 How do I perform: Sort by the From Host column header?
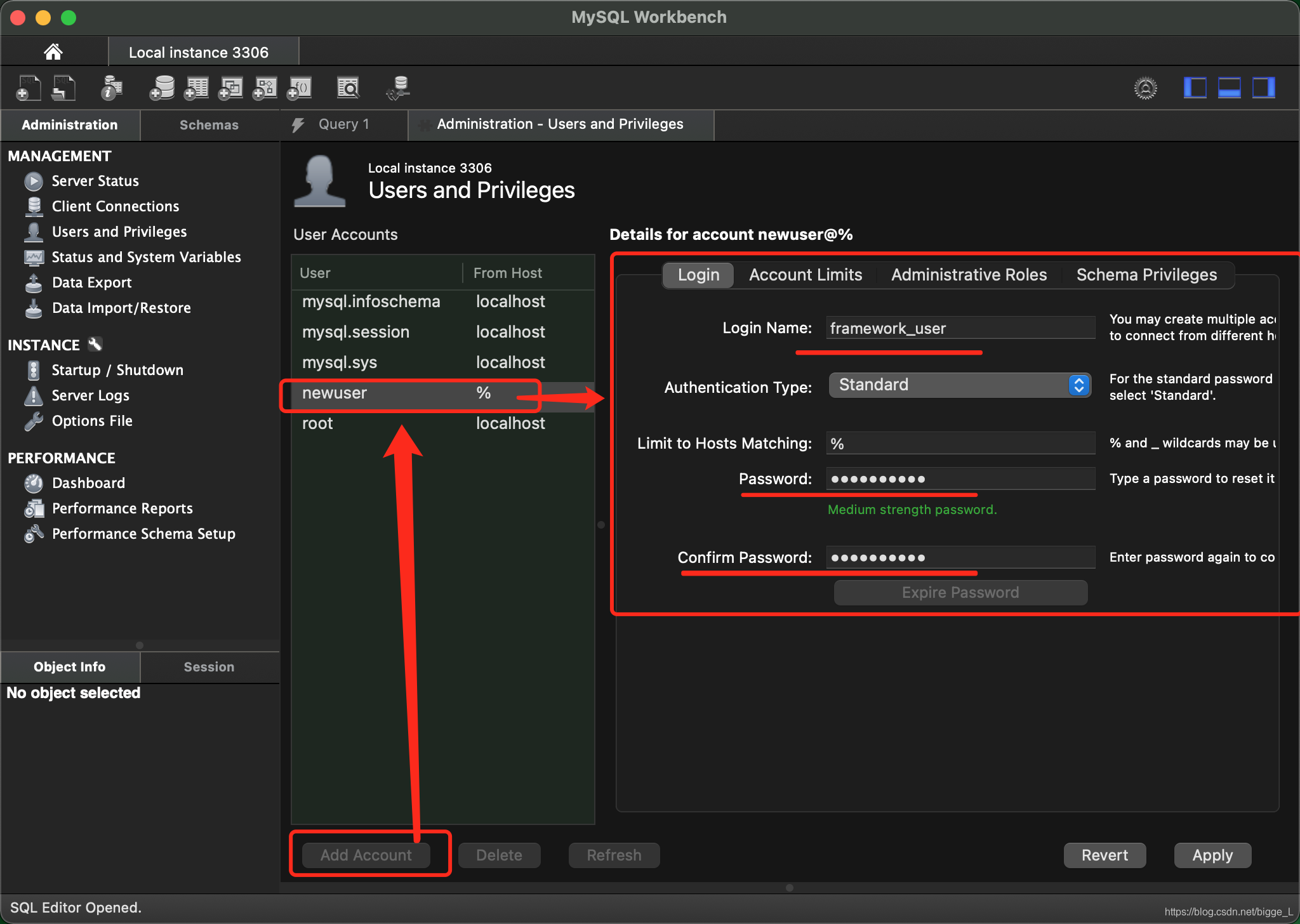click(529, 273)
